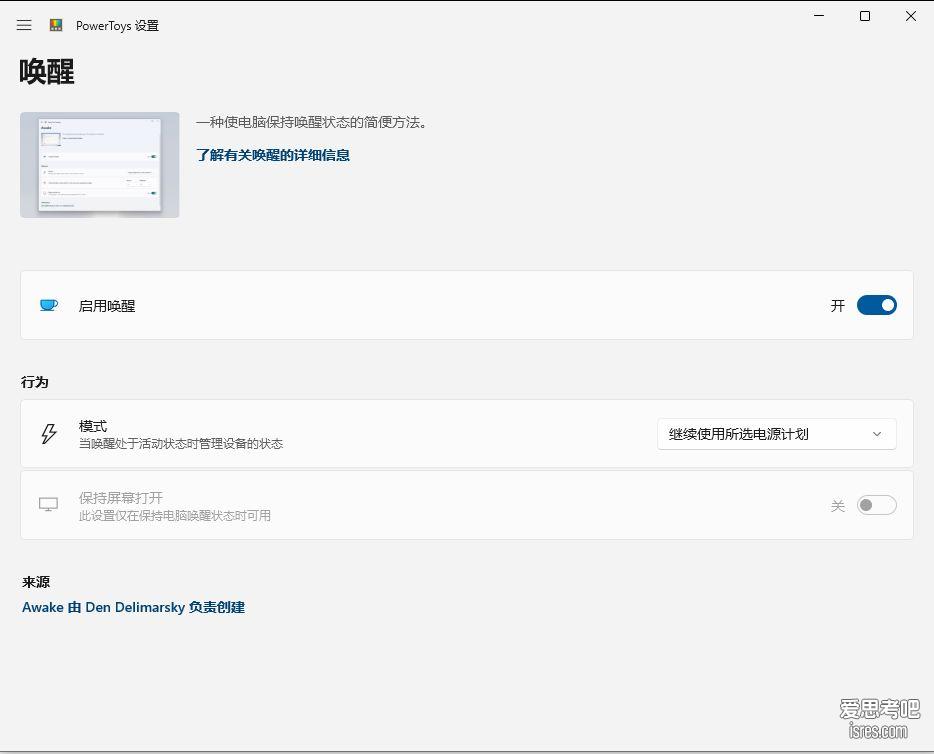Click the 此设置仅在保持电脑唤醒状态时可用 text

(x=175, y=516)
